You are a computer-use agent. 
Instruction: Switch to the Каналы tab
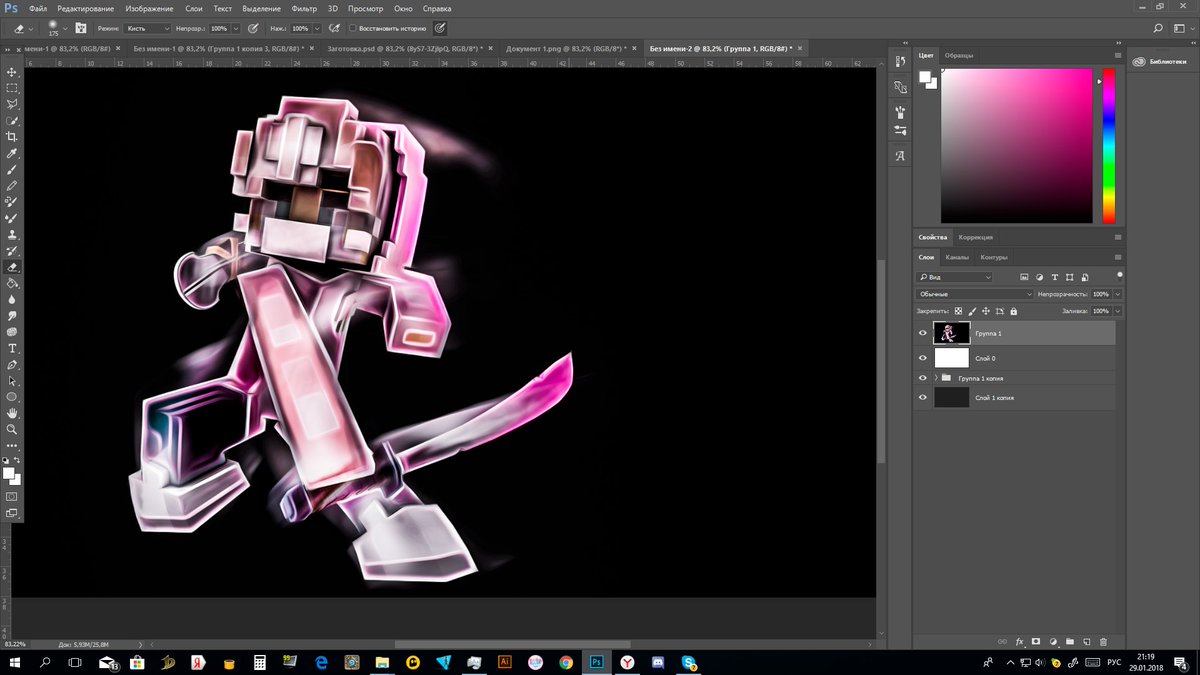click(x=958, y=257)
